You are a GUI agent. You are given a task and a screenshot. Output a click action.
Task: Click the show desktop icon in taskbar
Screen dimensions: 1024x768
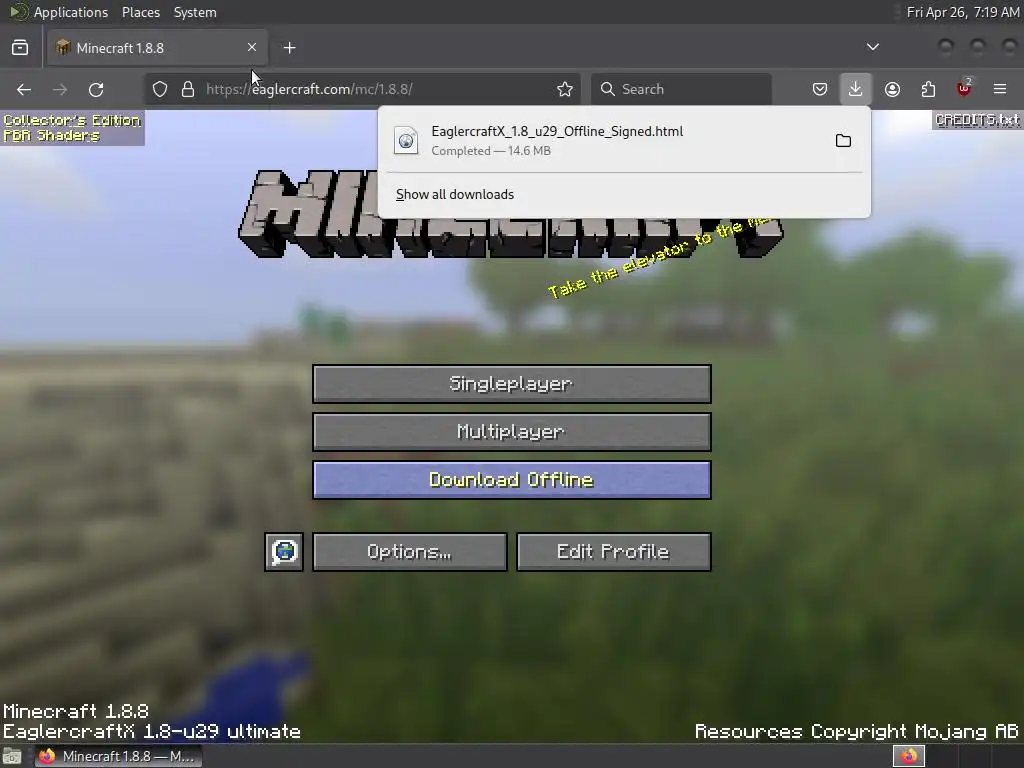click(x=12, y=756)
